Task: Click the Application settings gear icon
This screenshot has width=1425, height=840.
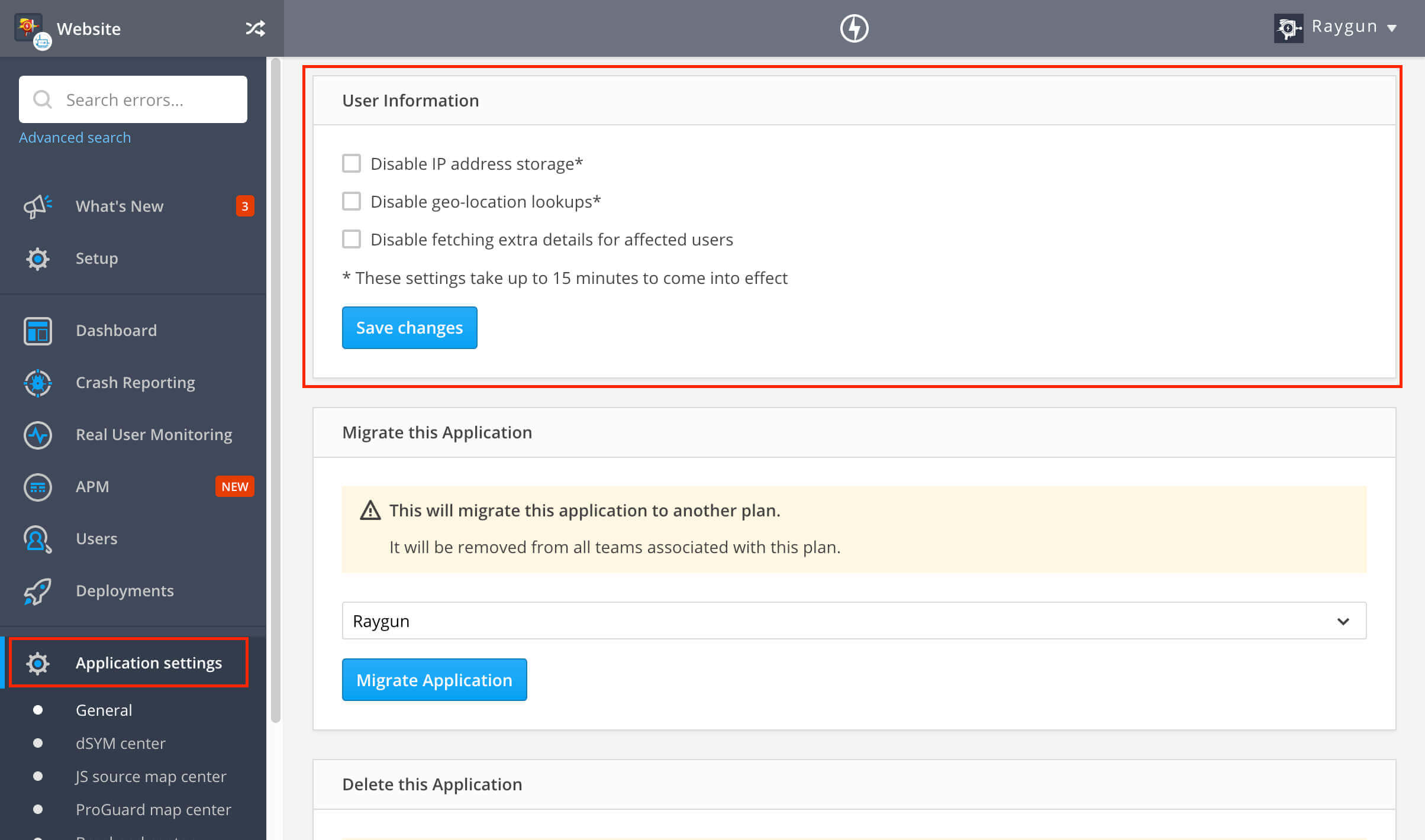Action: click(x=38, y=663)
